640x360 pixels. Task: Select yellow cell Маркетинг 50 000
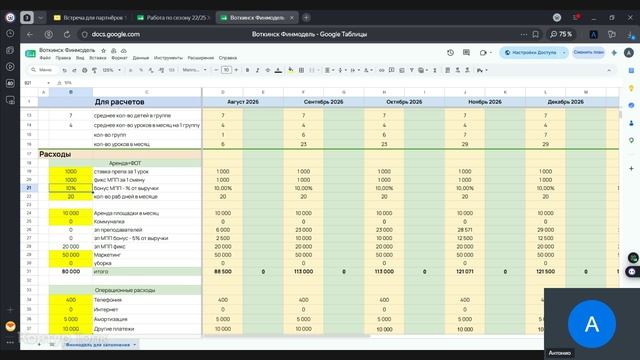71,255
